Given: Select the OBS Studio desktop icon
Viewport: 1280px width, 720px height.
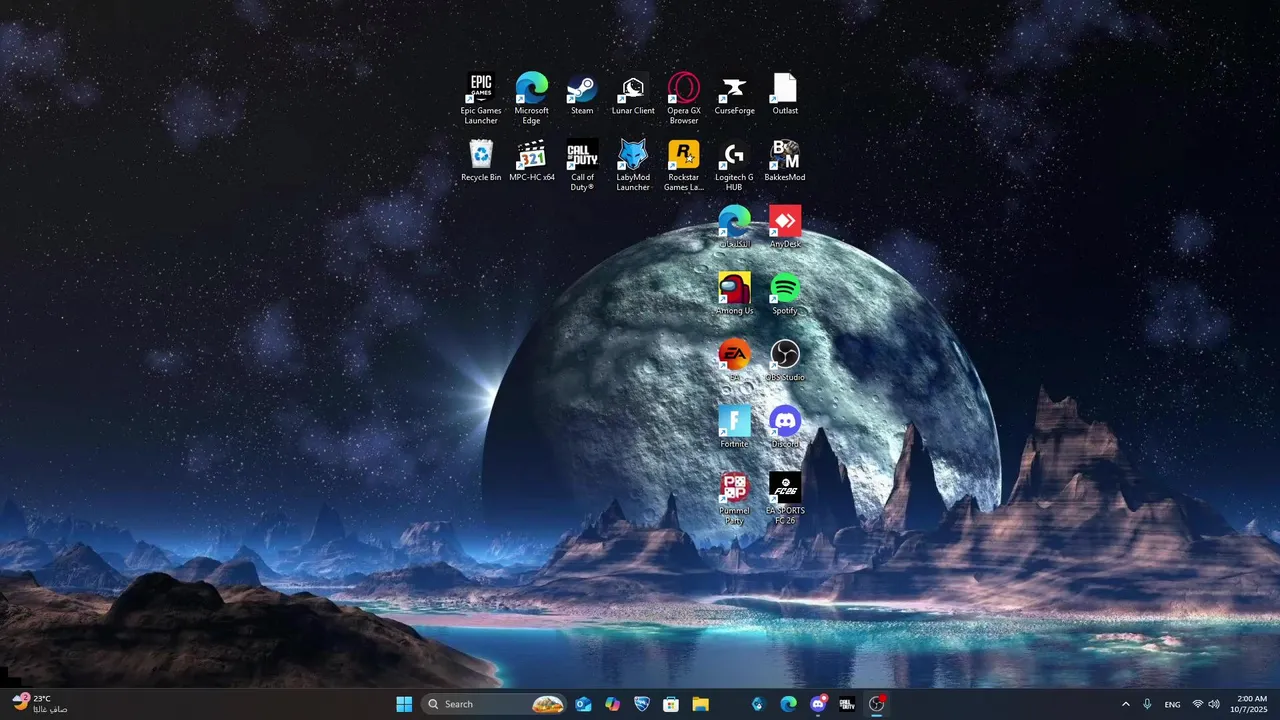Looking at the screenshot, I should click(x=785, y=361).
